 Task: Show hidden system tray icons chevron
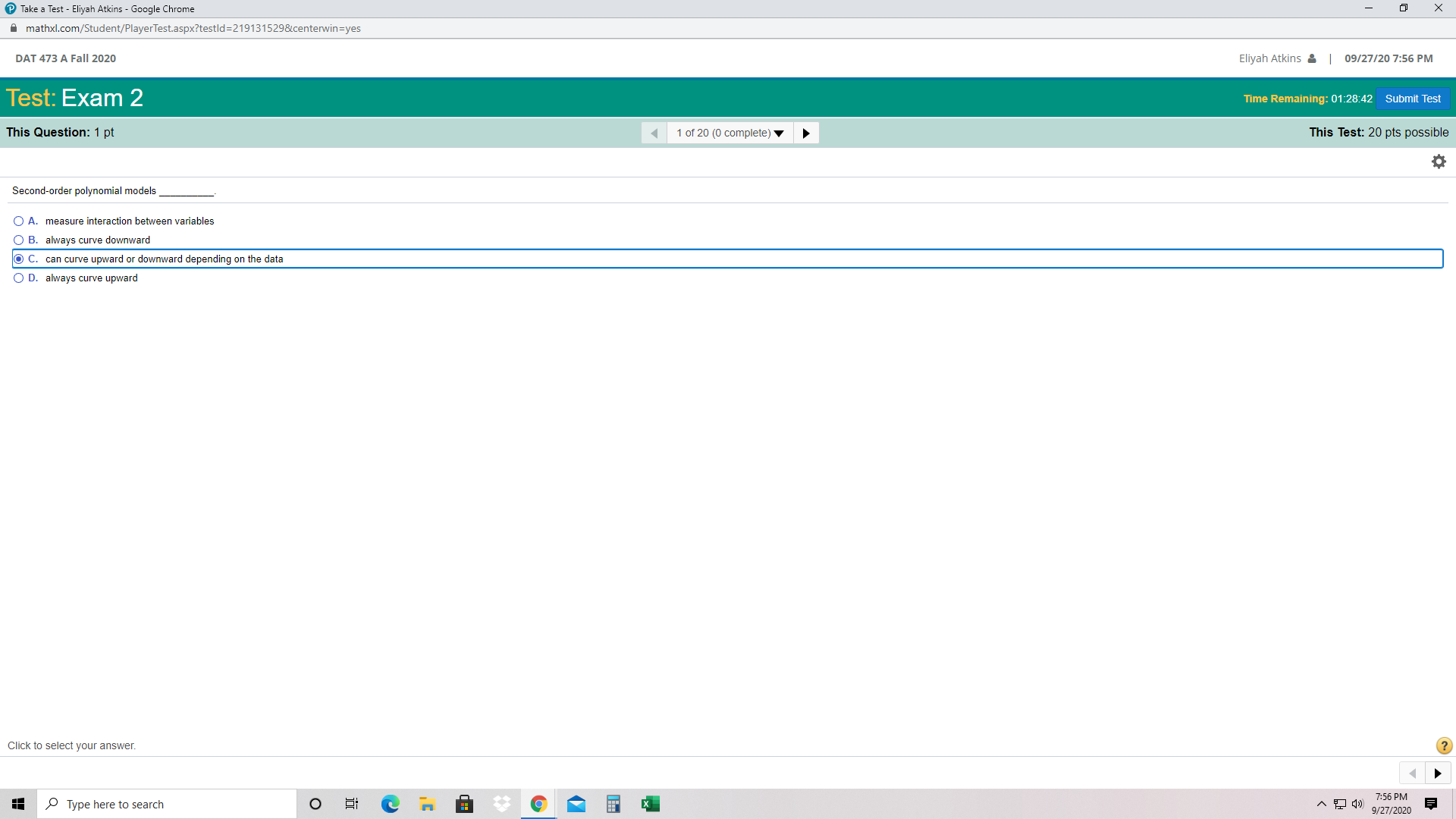tap(1322, 804)
